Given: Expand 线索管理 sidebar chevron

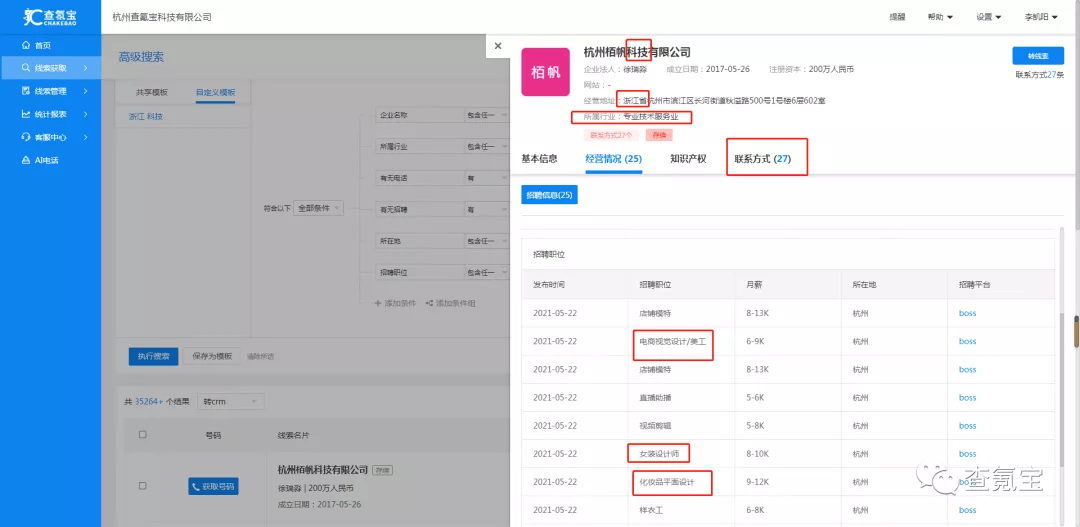Looking at the screenshot, I should pyautogui.click(x=86, y=91).
